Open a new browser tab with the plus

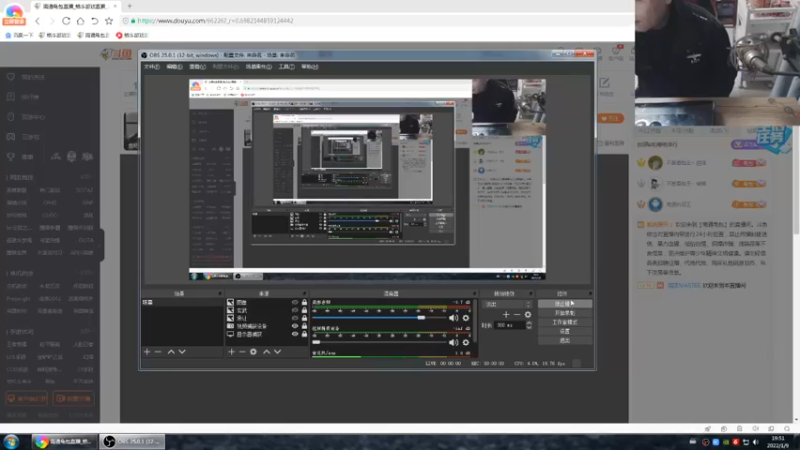point(130,6)
